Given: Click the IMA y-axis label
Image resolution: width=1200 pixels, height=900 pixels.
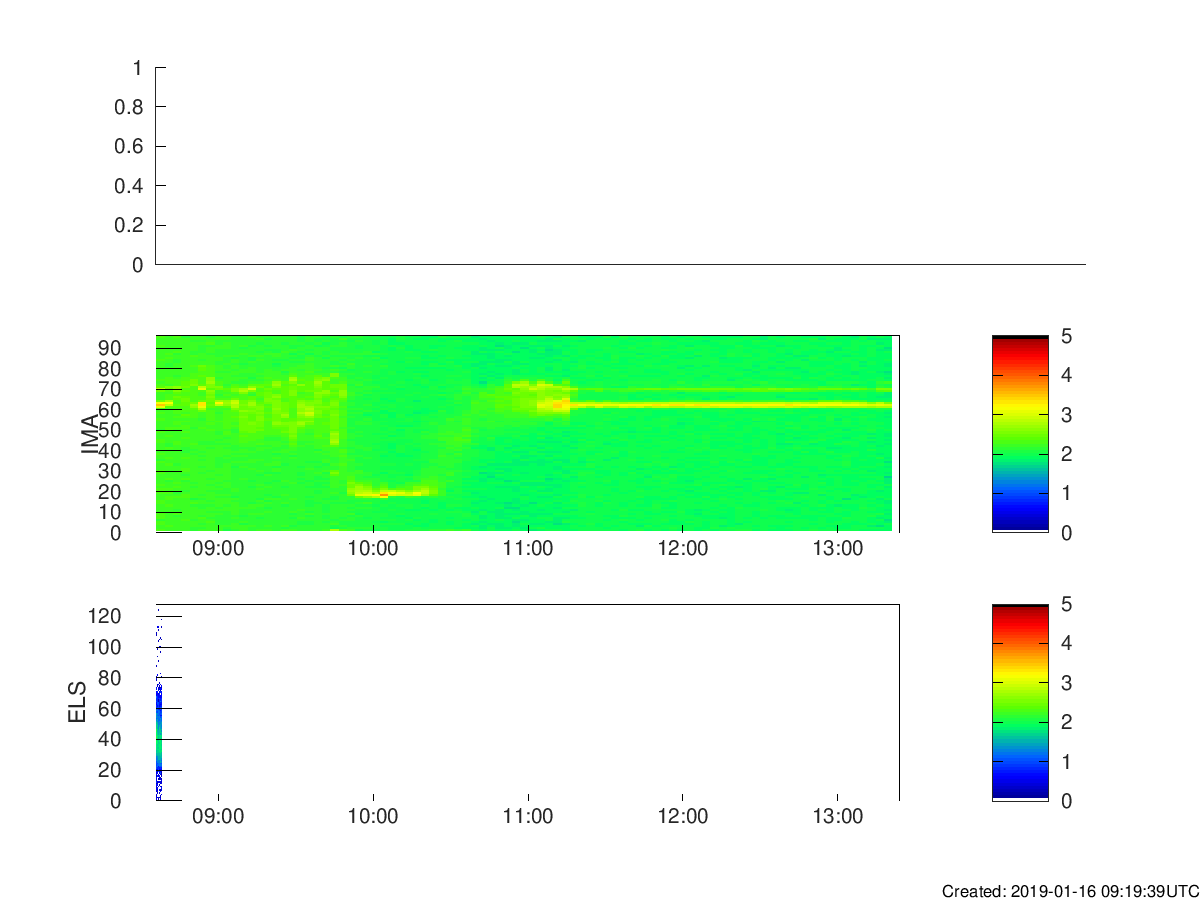Looking at the screenshot, I should (x=90, y=434).
